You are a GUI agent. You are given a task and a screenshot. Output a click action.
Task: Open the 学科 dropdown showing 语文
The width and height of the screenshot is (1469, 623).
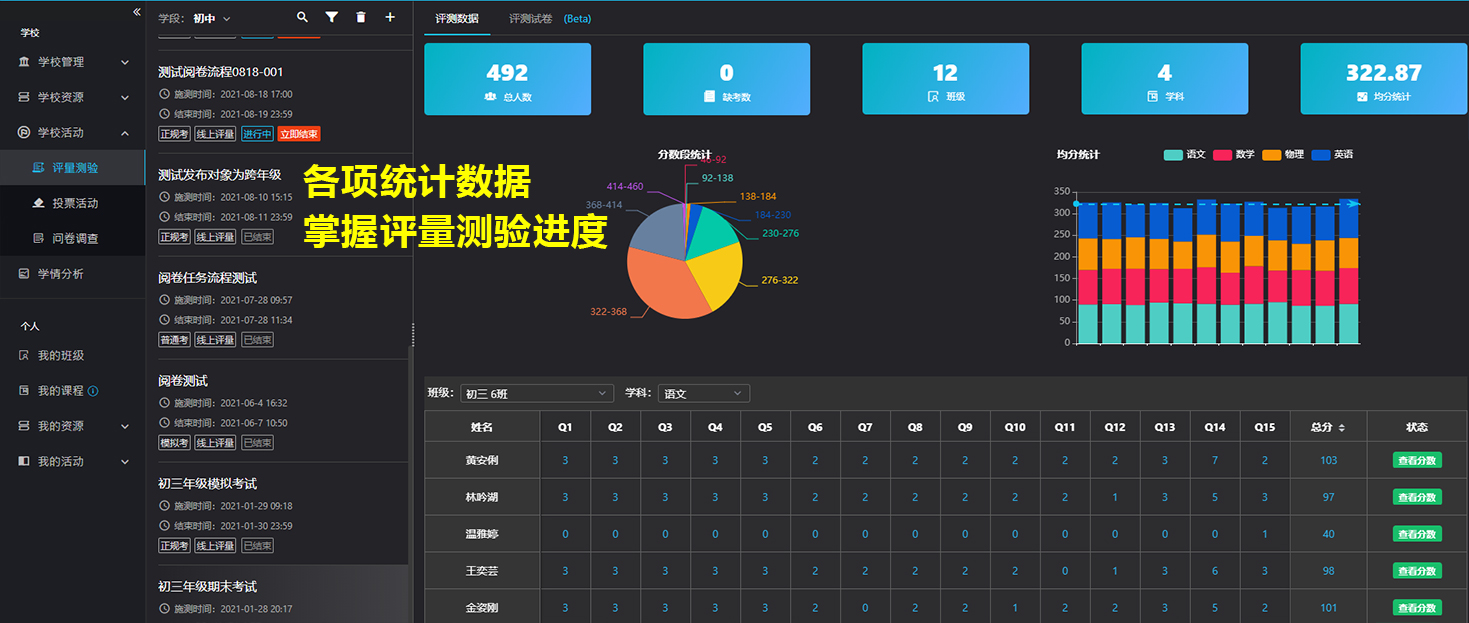[x=703, y=394]
